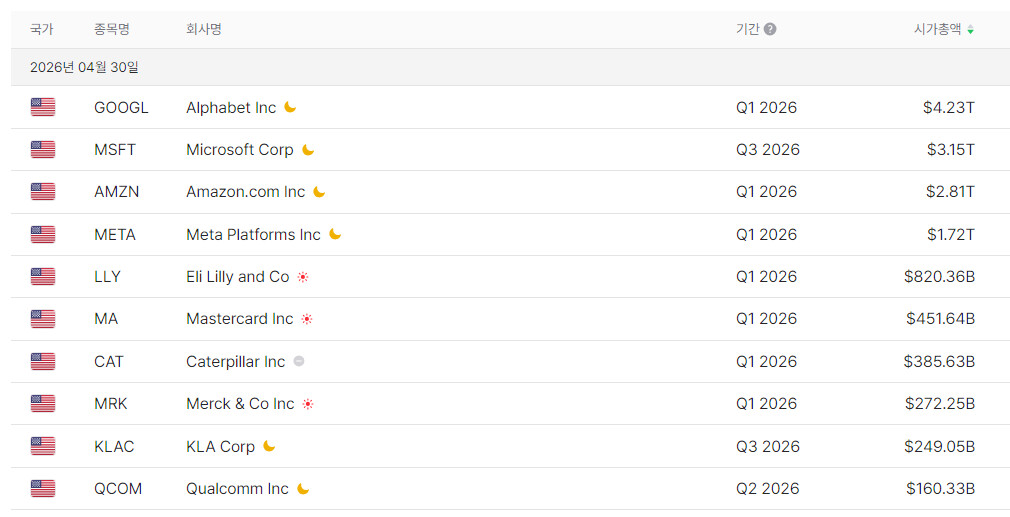Click the sun icon beside Mastercard Inc

point(307,319)
